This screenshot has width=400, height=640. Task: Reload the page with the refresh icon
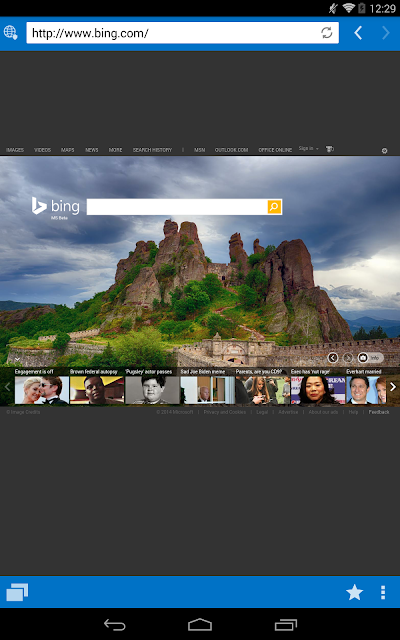(x=327, y=33)
